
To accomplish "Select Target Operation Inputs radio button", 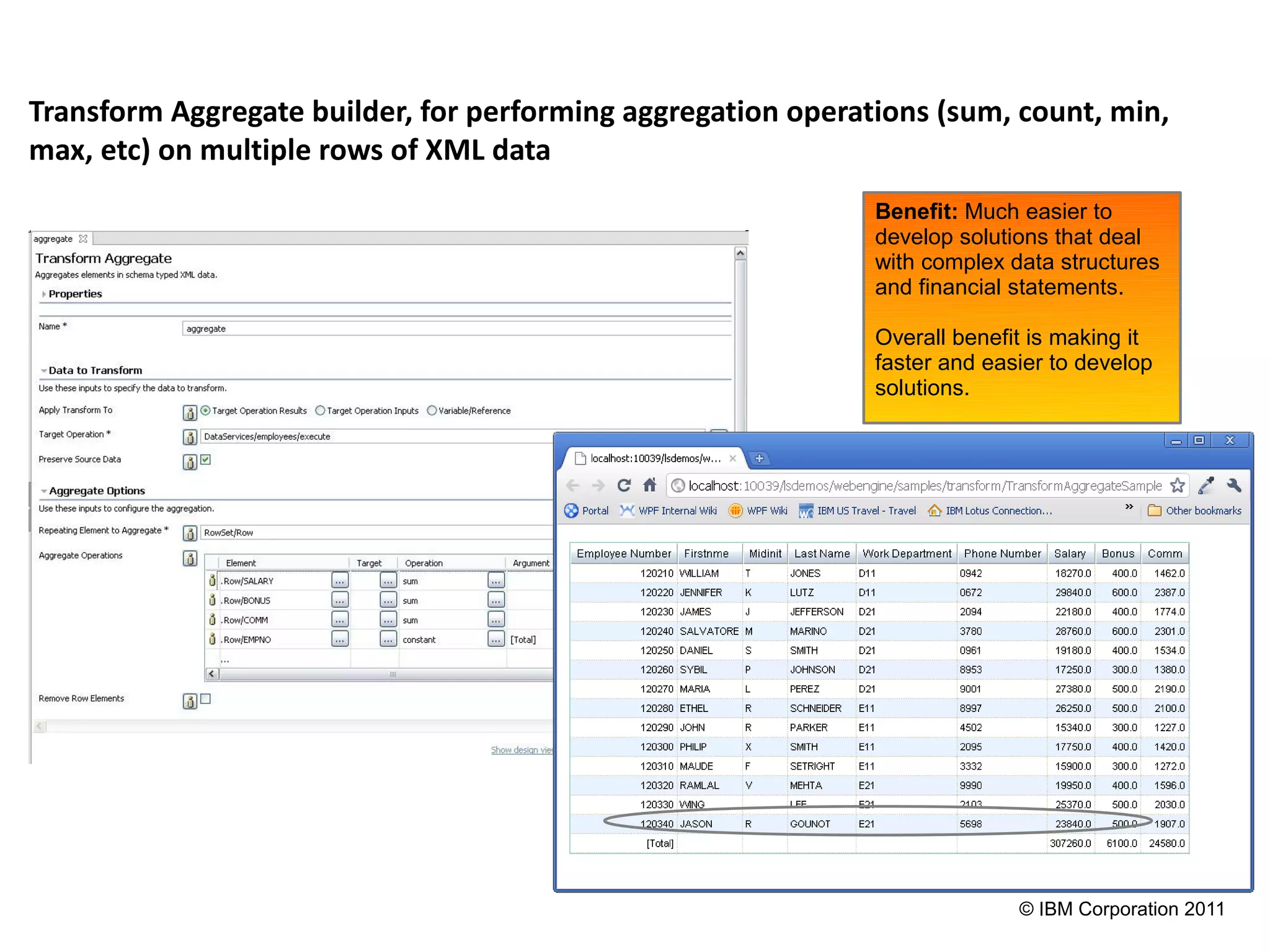I will tap(320, 410).
